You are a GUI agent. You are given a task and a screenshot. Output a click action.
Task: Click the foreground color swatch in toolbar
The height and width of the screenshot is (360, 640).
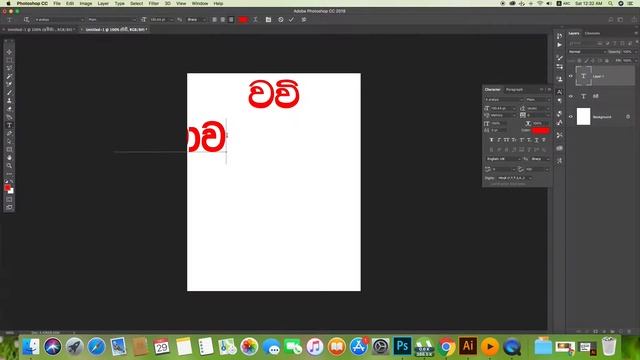pyautogui.click(x=7, y=188)
